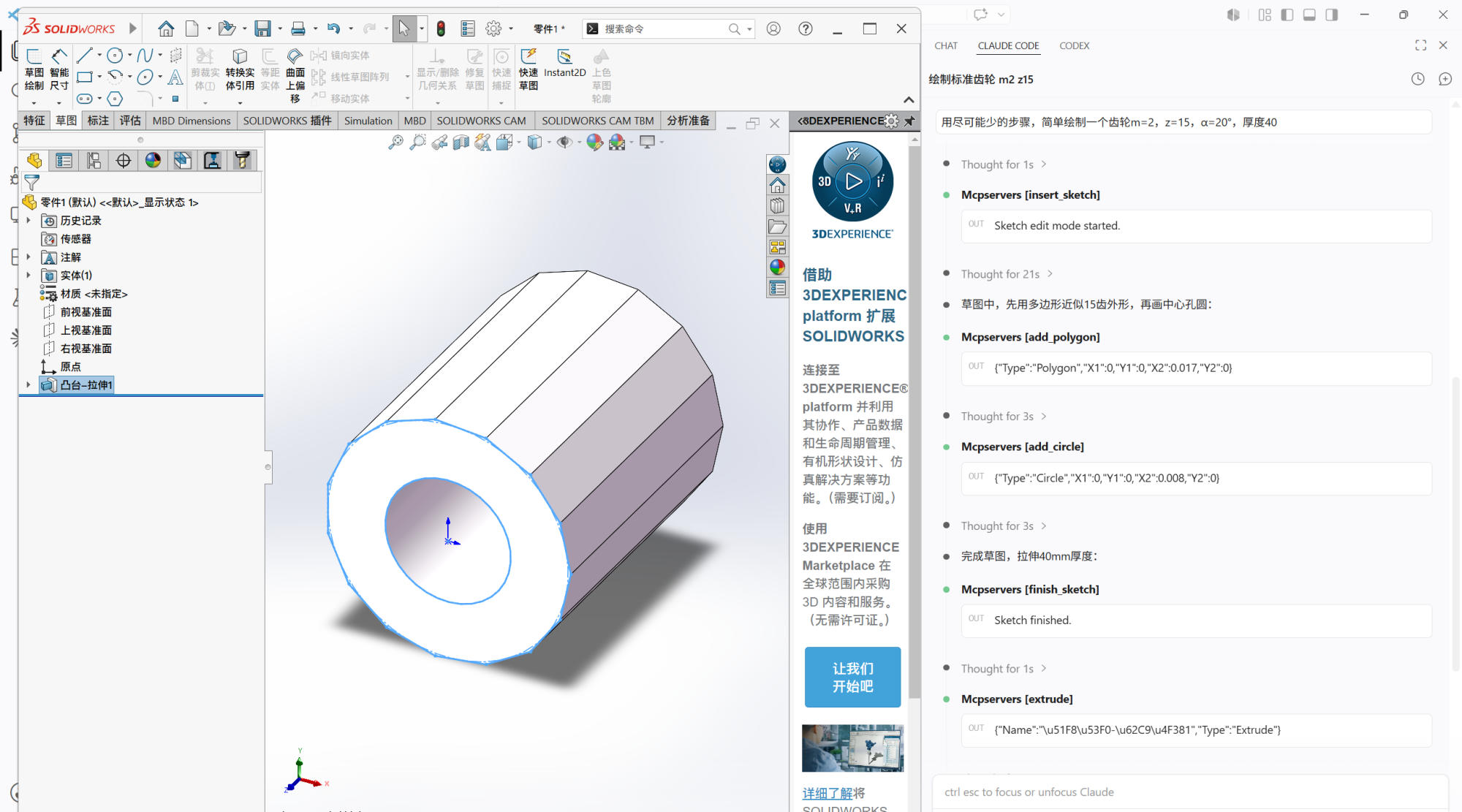The height and width of the screenshot is (812, 1462).
Task: Click the SOLIDWORKS Home icon
Action: click(x=166, y=29)
